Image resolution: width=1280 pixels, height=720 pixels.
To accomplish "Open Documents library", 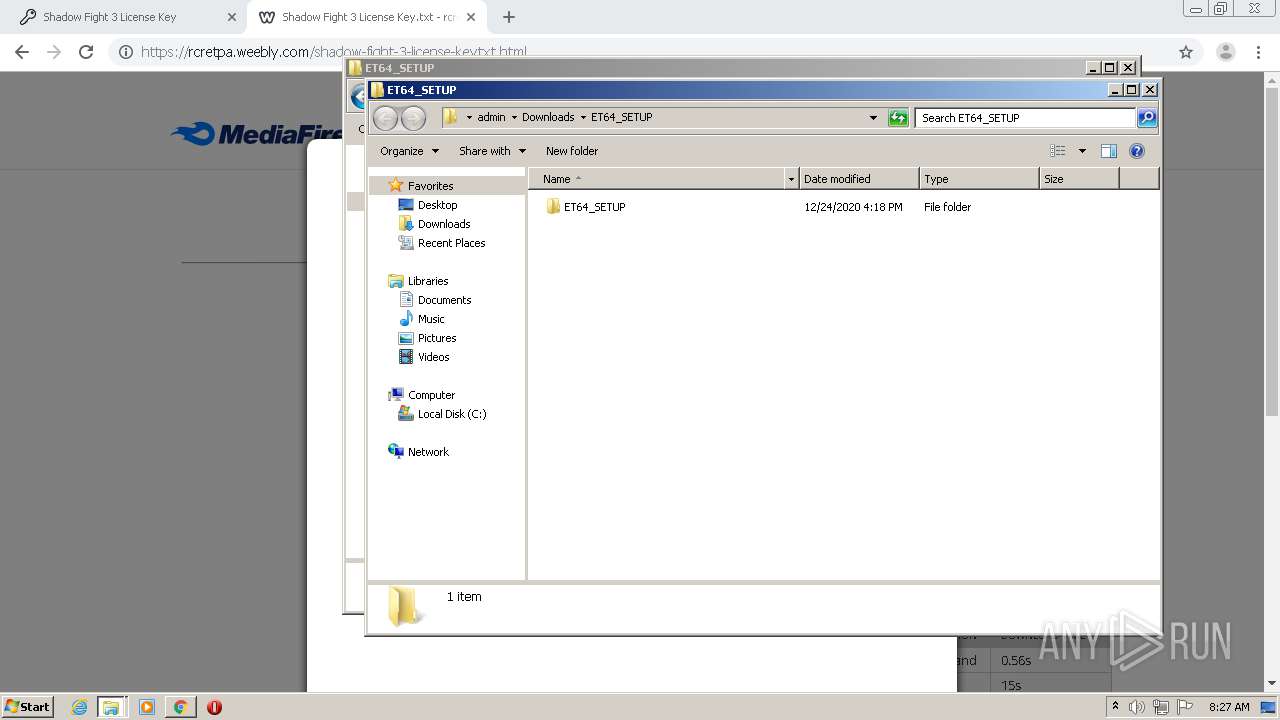I will click(x=444, y=300).
